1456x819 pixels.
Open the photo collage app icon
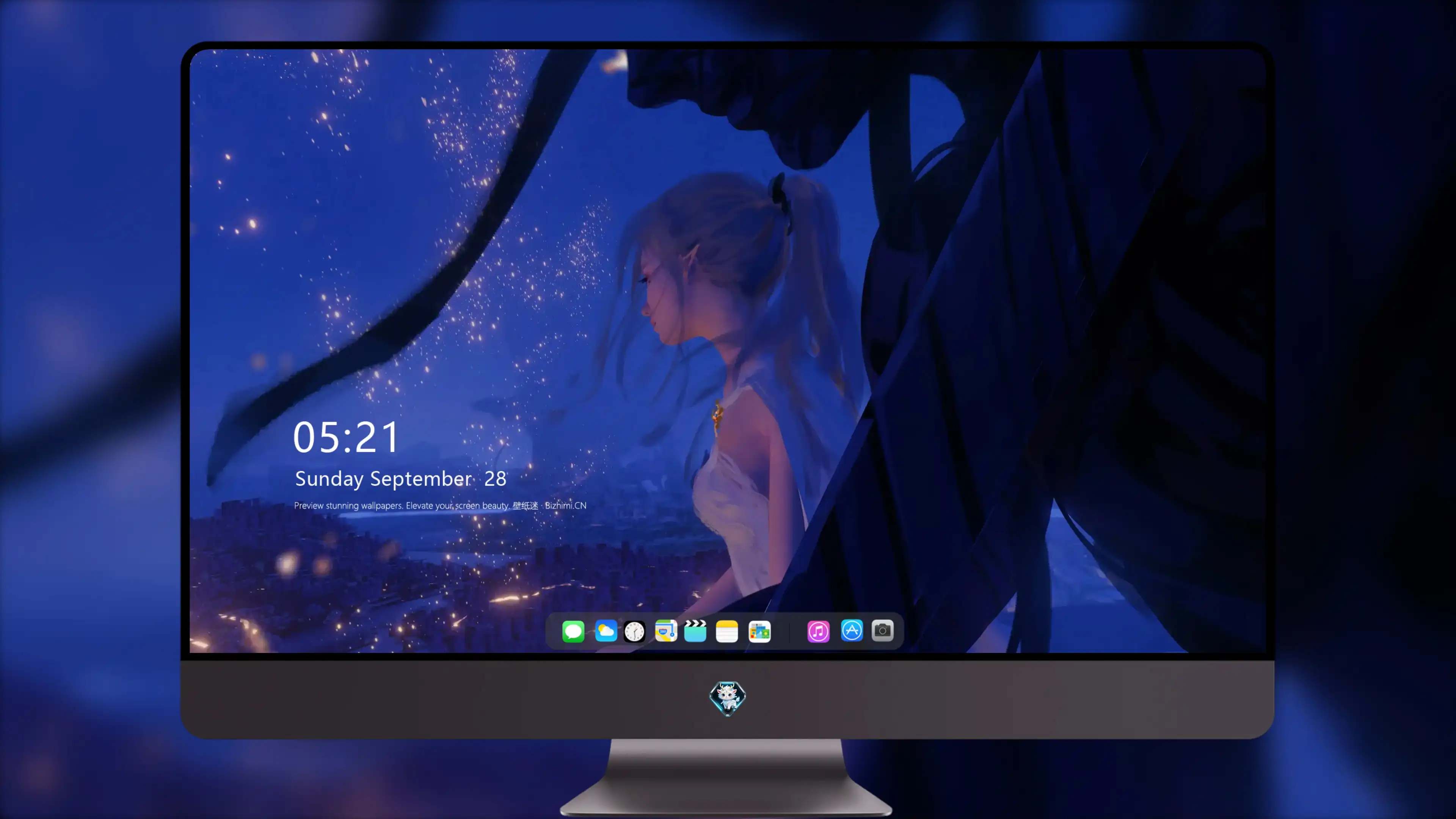(x=759, y=631)
